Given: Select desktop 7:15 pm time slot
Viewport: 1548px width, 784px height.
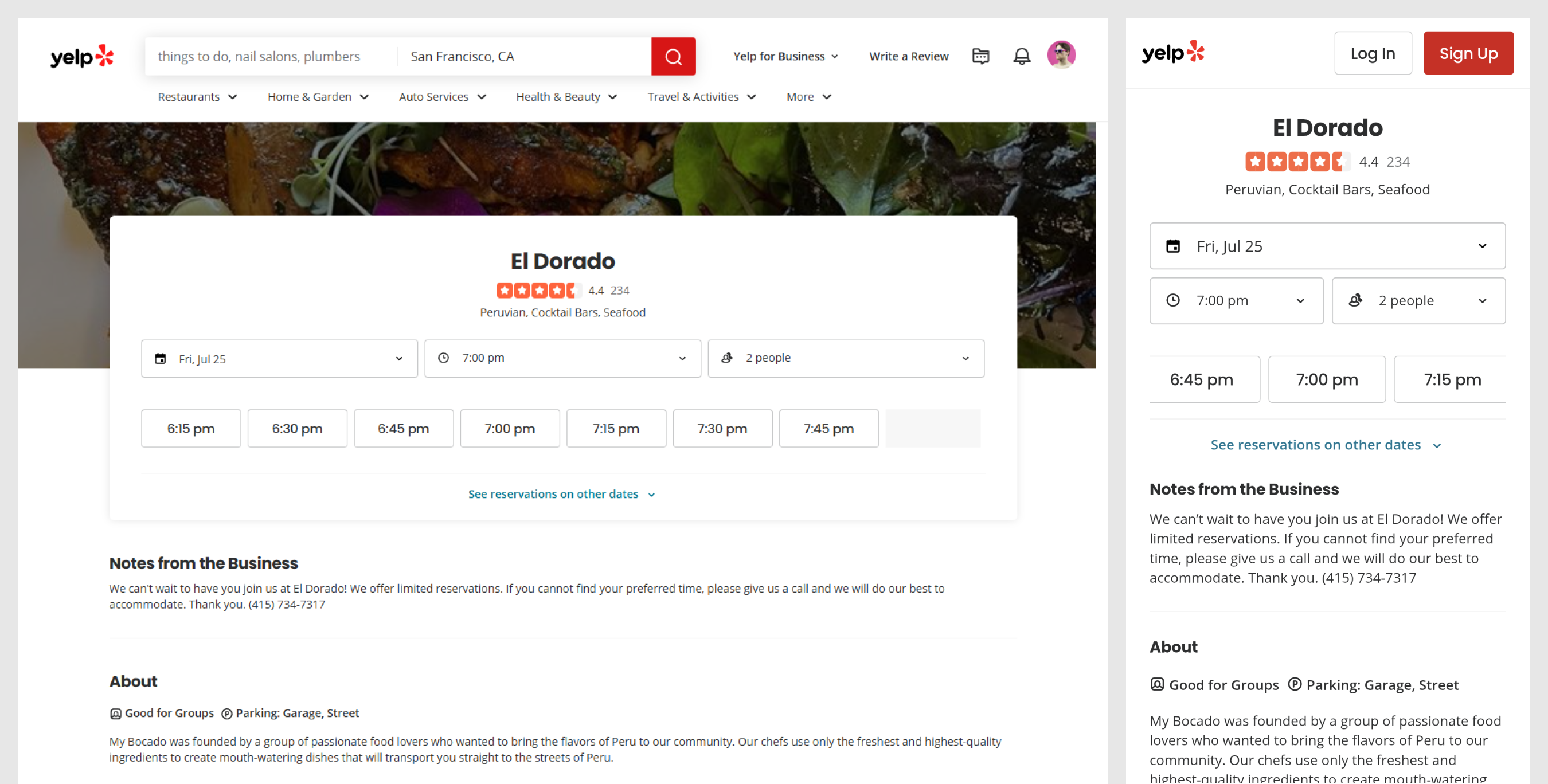Looking at the screenshot, I should [x=616, y=429].
